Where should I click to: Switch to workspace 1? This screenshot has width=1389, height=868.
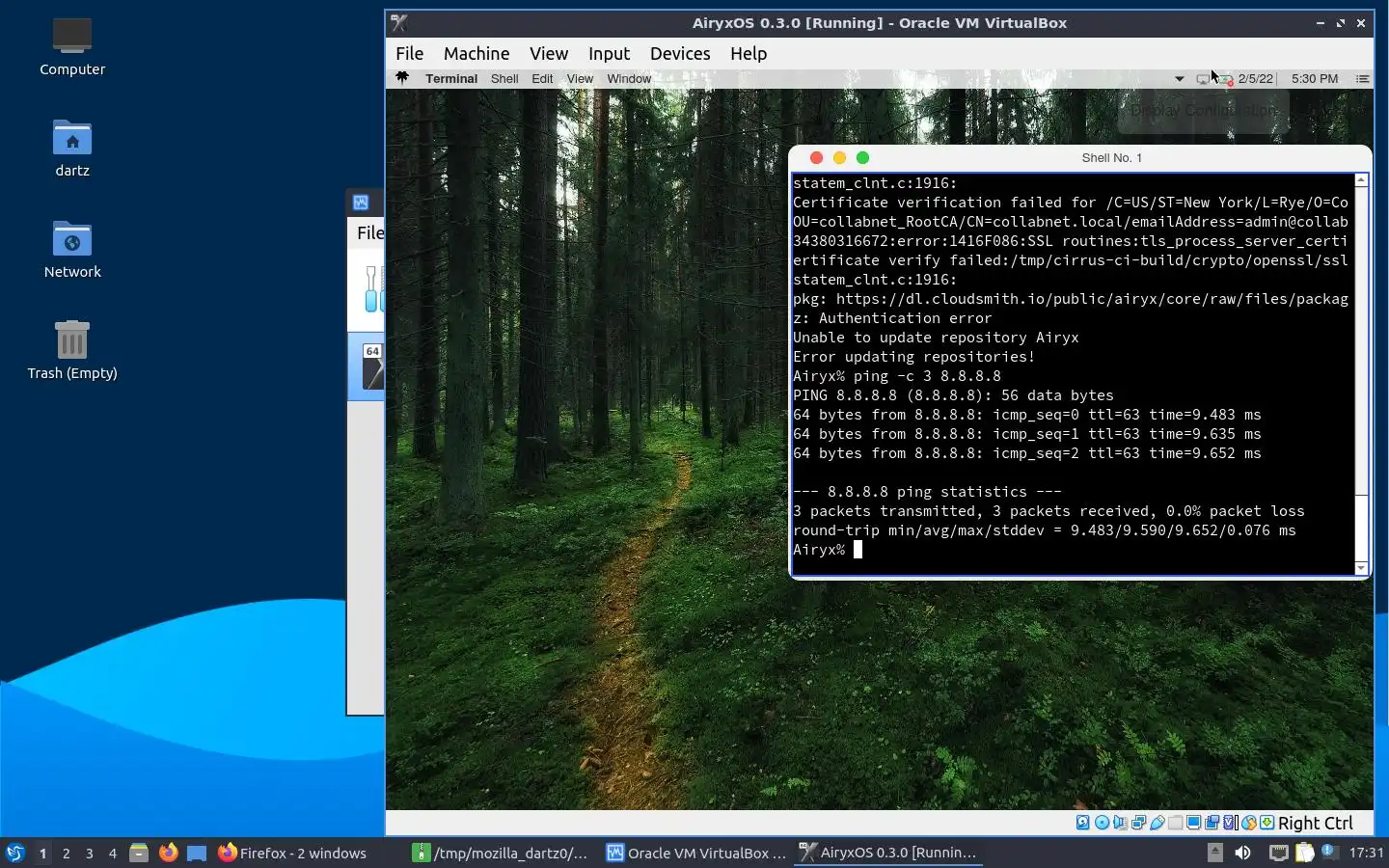point(42,853)
